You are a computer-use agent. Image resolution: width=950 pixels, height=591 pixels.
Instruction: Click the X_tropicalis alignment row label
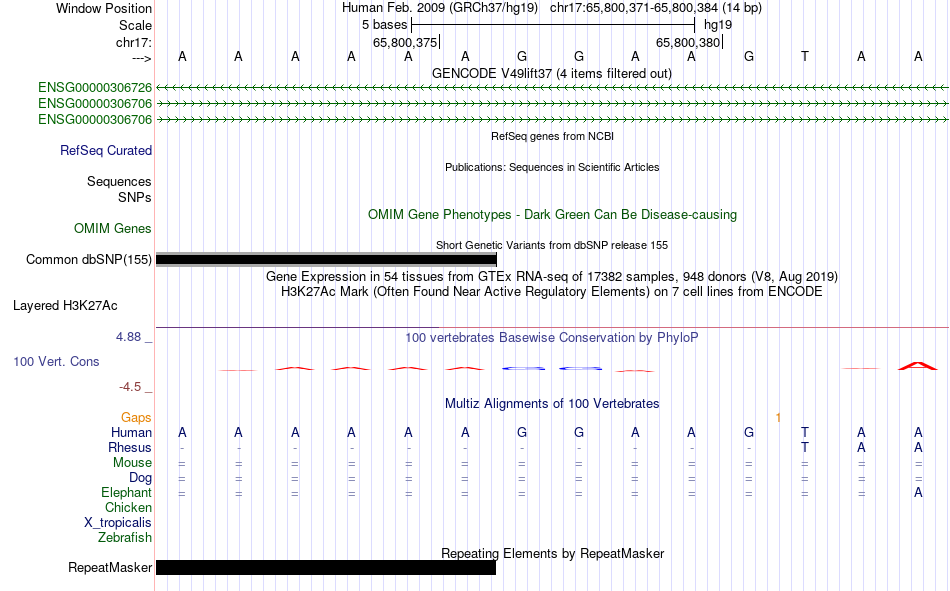coord(118,523)
